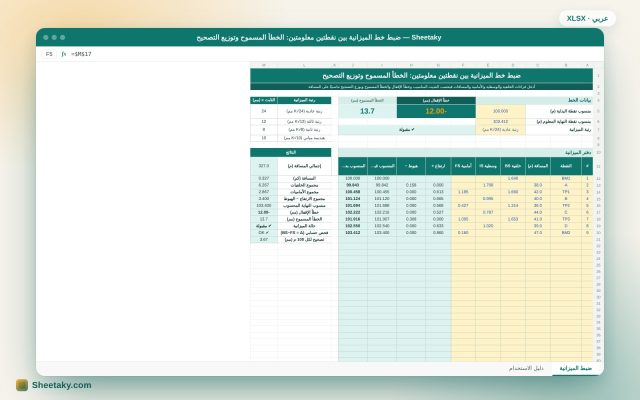Image resolution: width=640 pixels, height=400 pixels.
Task: Select the ✓ مقبولة status cell under closing error
Action: point(407,130)
